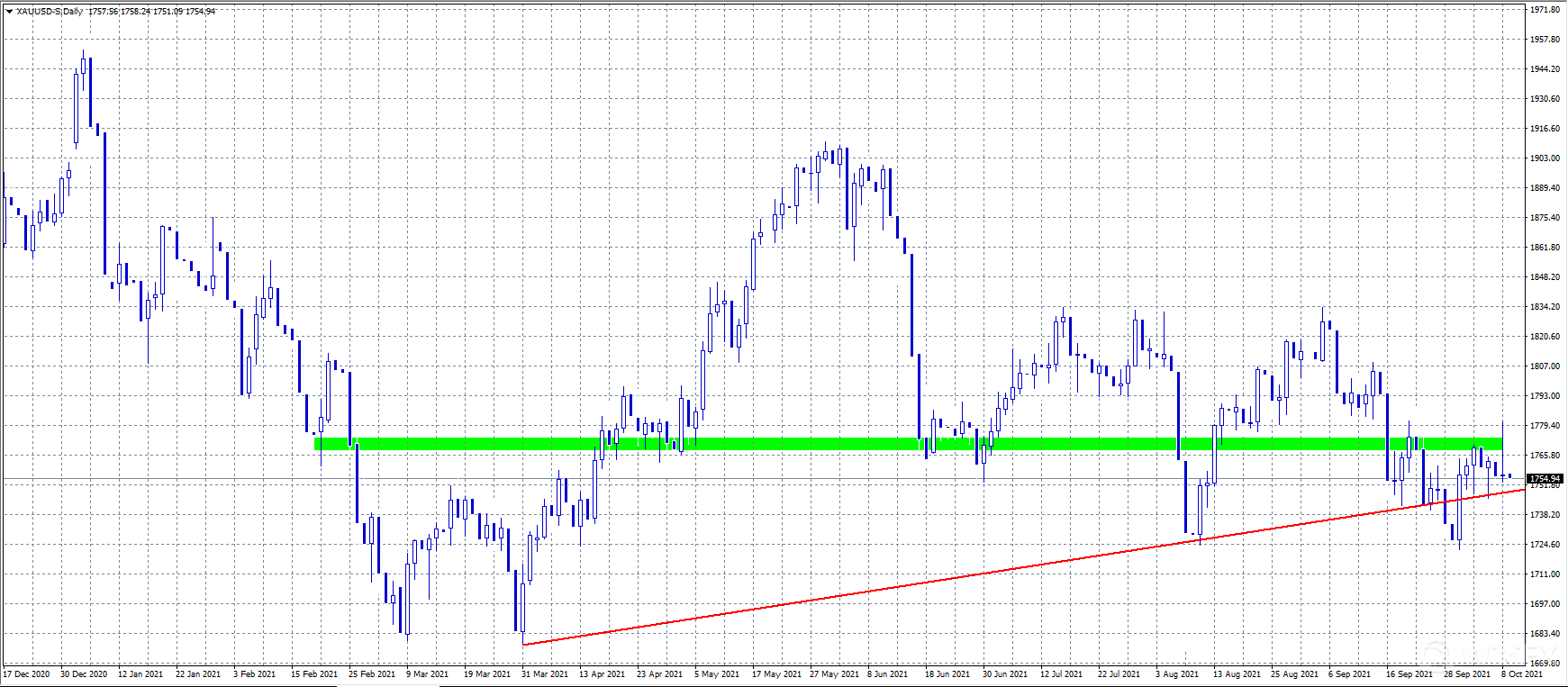Click the black 1754.94 current price tag
The width and height of the screenshot is (1568, 687).
click(x=1545, y=479)
